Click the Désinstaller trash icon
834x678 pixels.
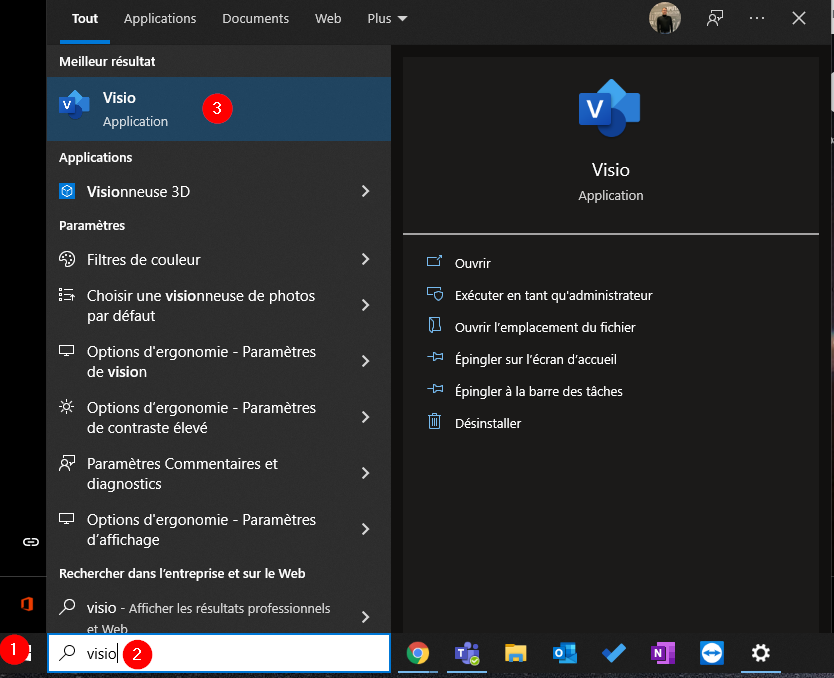435,422
